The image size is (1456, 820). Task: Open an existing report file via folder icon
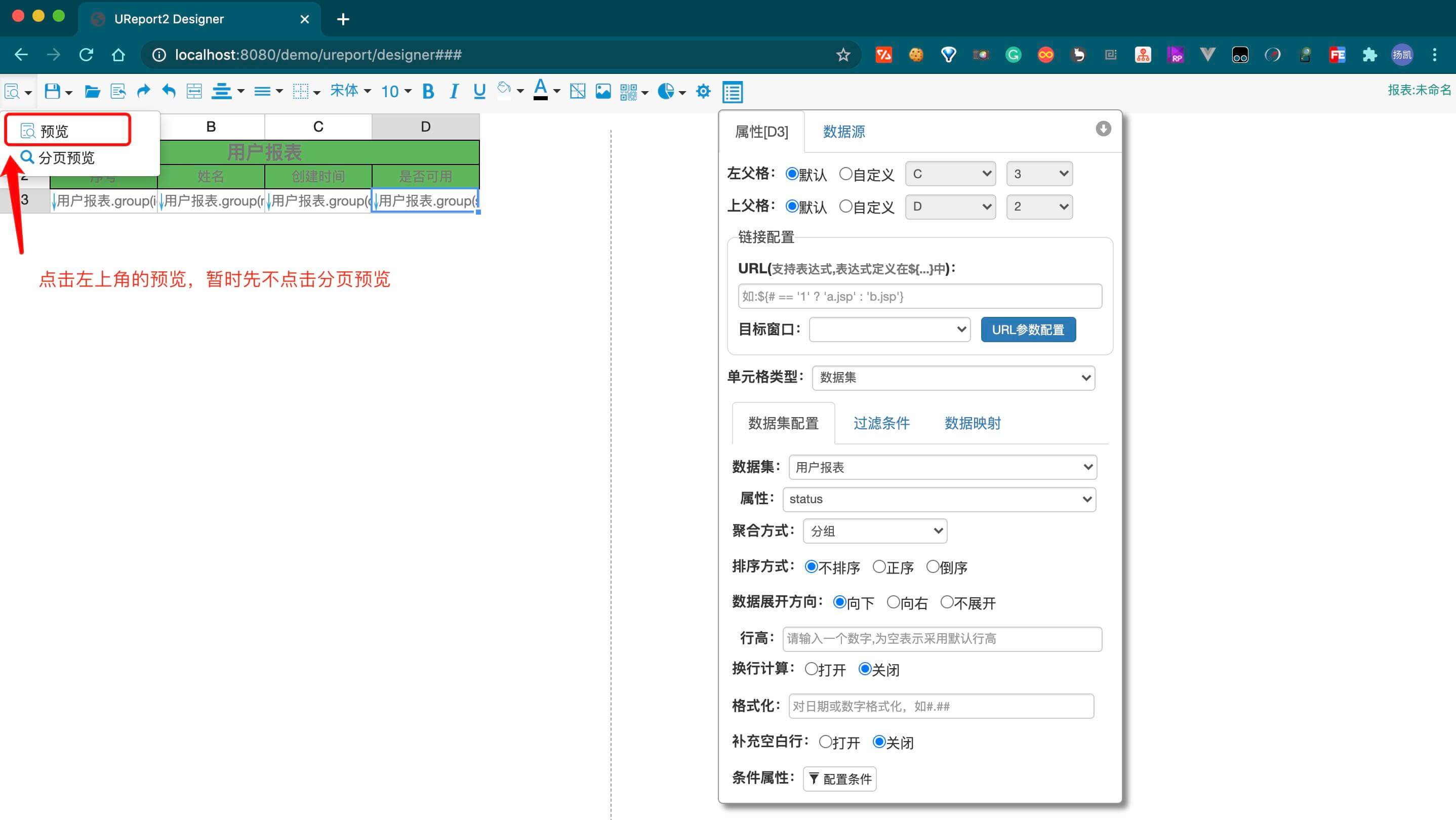[x=92, y=91]
